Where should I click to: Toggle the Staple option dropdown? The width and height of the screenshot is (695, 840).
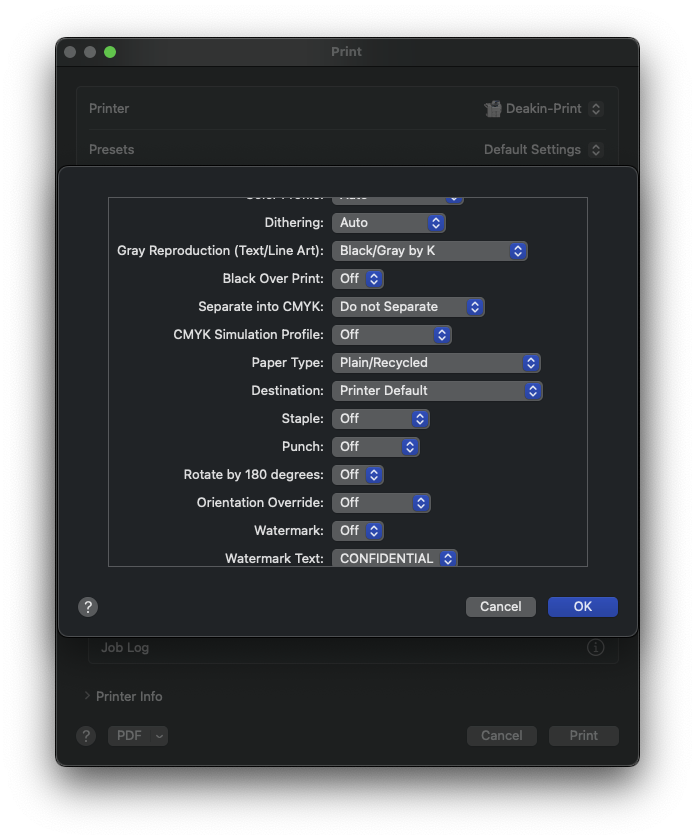tap(380, 418)
